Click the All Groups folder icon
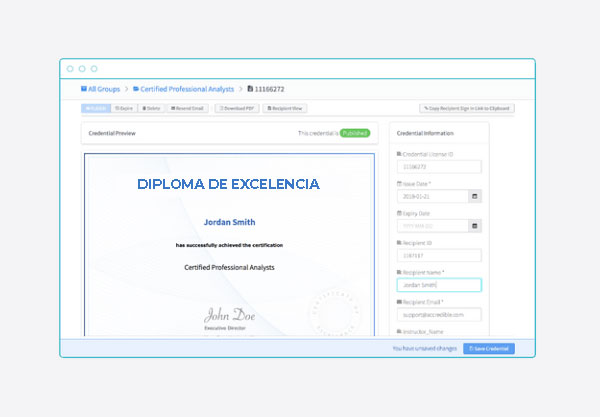This screenshot has height=417, width=600. 84,89
